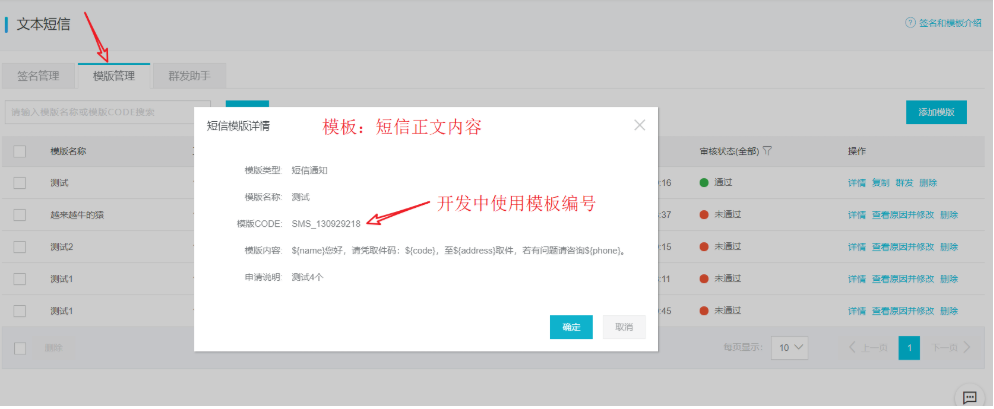Open the 群发助手 tab
Viewport: 994px width, 409px height.
(189, 76)
